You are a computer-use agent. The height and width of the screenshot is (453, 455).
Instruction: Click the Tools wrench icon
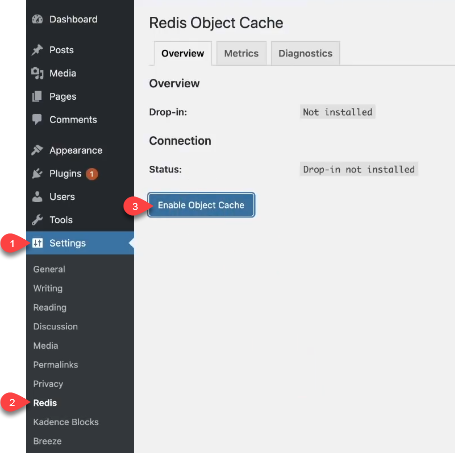coord(37,220)
